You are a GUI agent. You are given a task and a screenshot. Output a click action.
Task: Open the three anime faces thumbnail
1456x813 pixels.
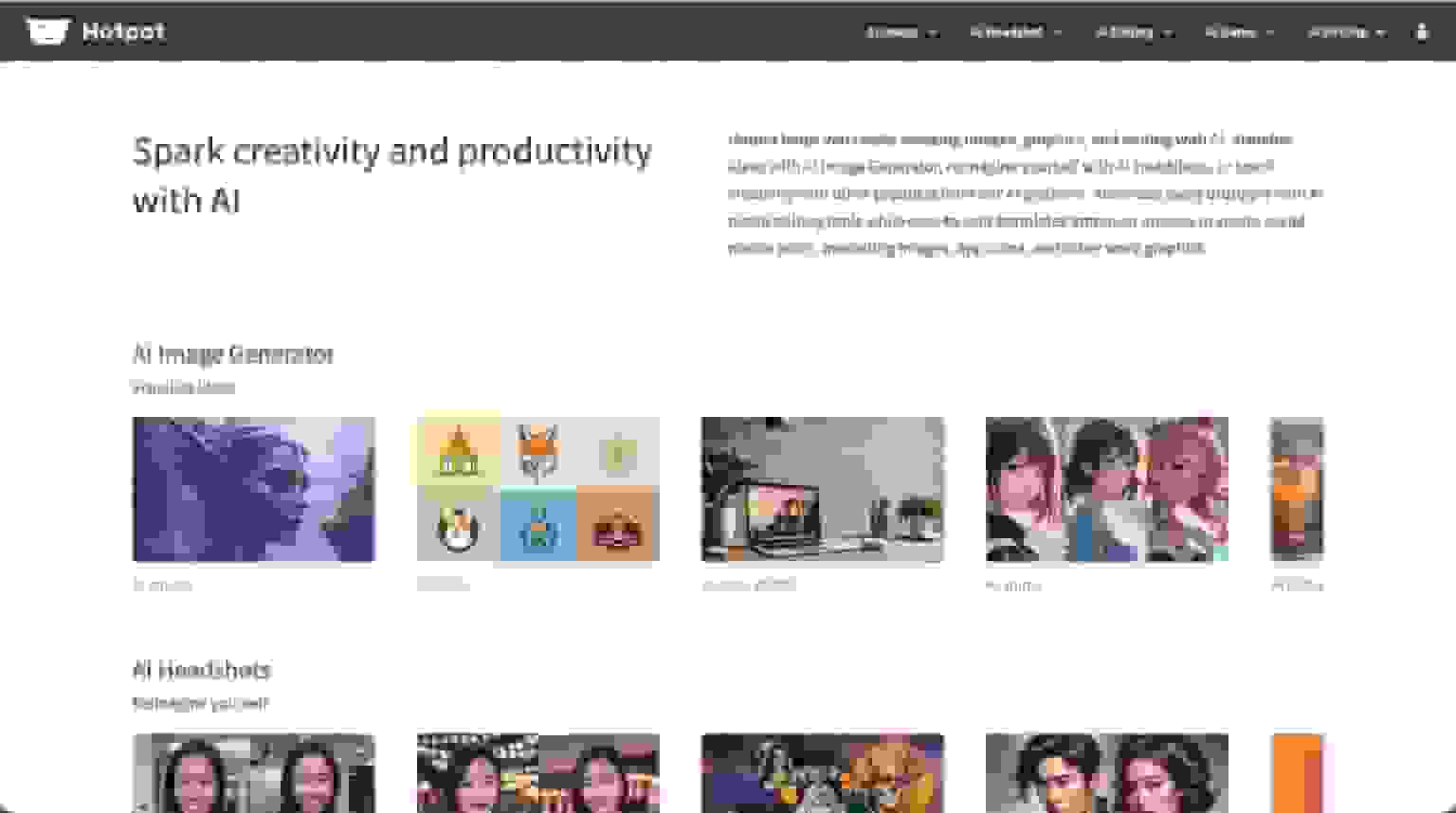1107,489
